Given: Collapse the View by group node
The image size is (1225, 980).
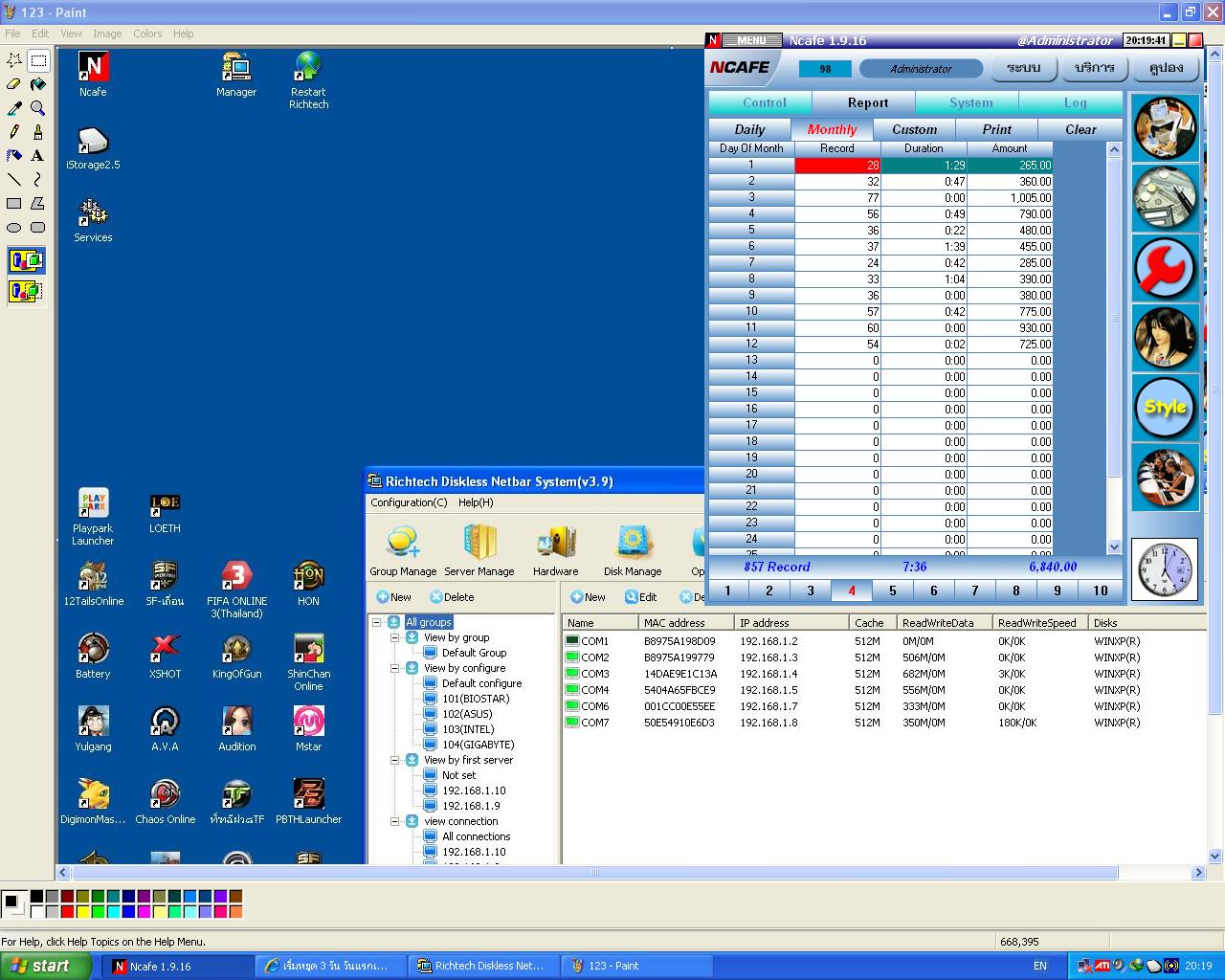Looking at the screenshot, I should pos(394,637).
